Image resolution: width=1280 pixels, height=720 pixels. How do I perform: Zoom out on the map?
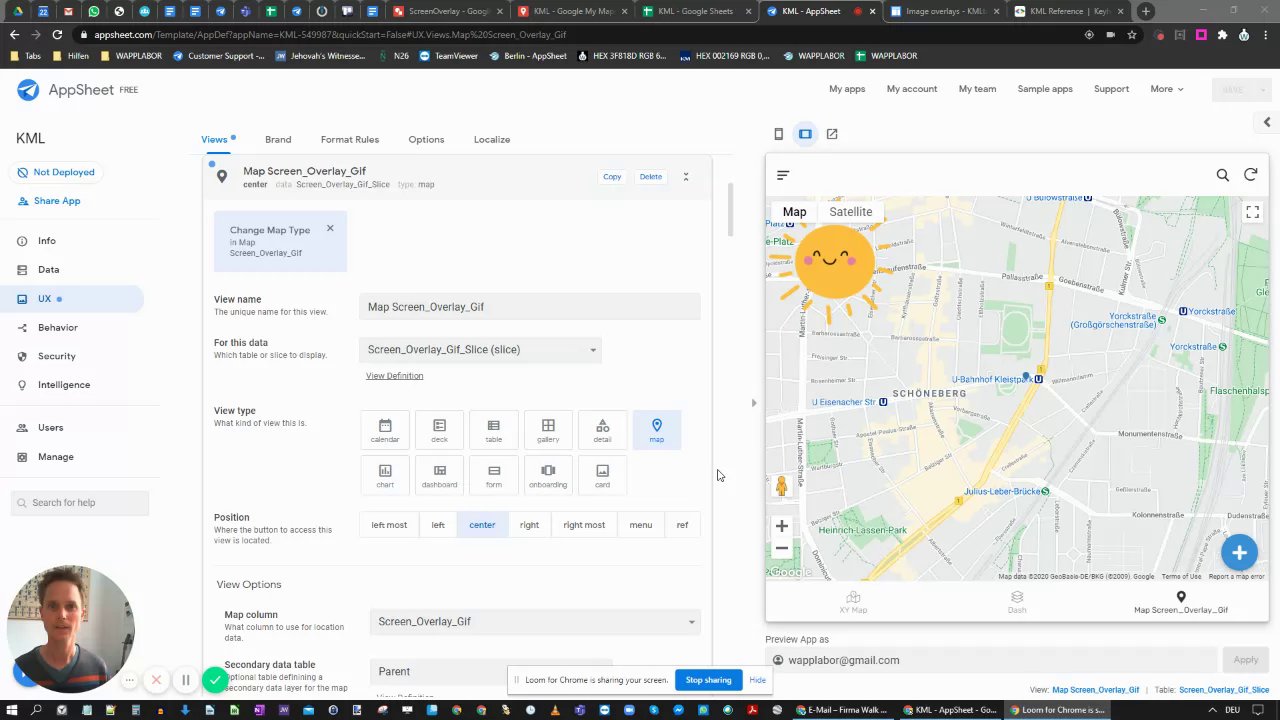click(x=782, y=548)
